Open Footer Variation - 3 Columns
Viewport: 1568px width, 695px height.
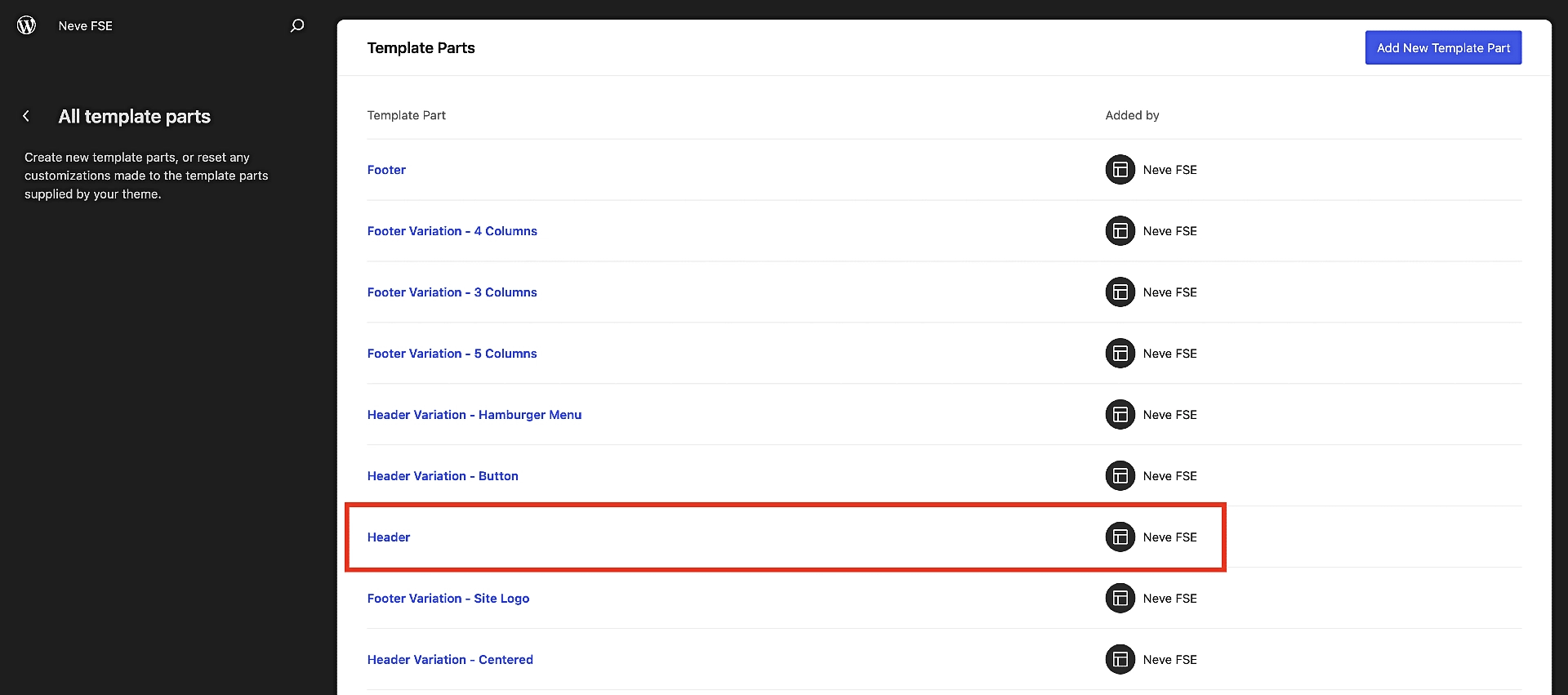coord(452,292)
